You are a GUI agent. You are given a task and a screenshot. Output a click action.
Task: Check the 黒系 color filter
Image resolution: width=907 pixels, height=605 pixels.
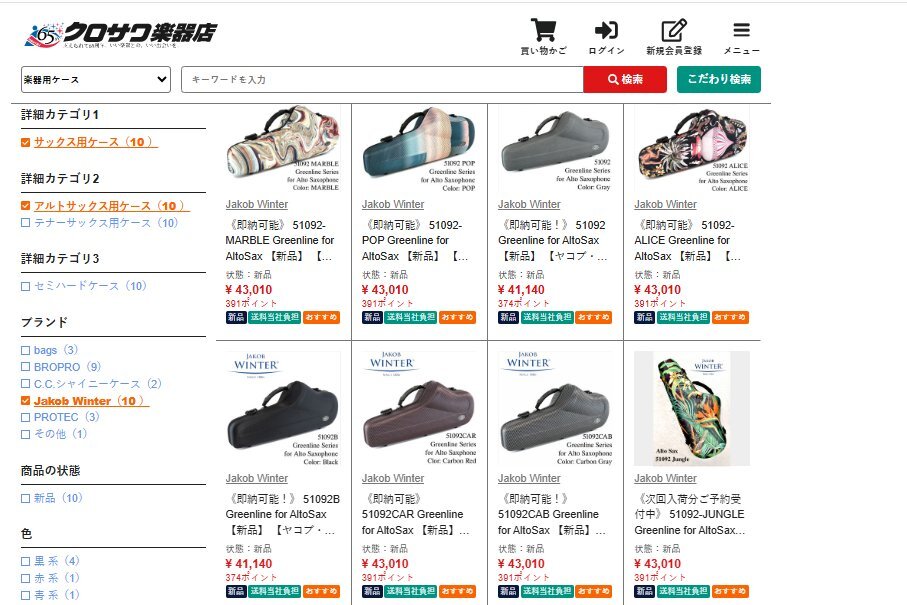pyautogui.click(x=25, y=561)
